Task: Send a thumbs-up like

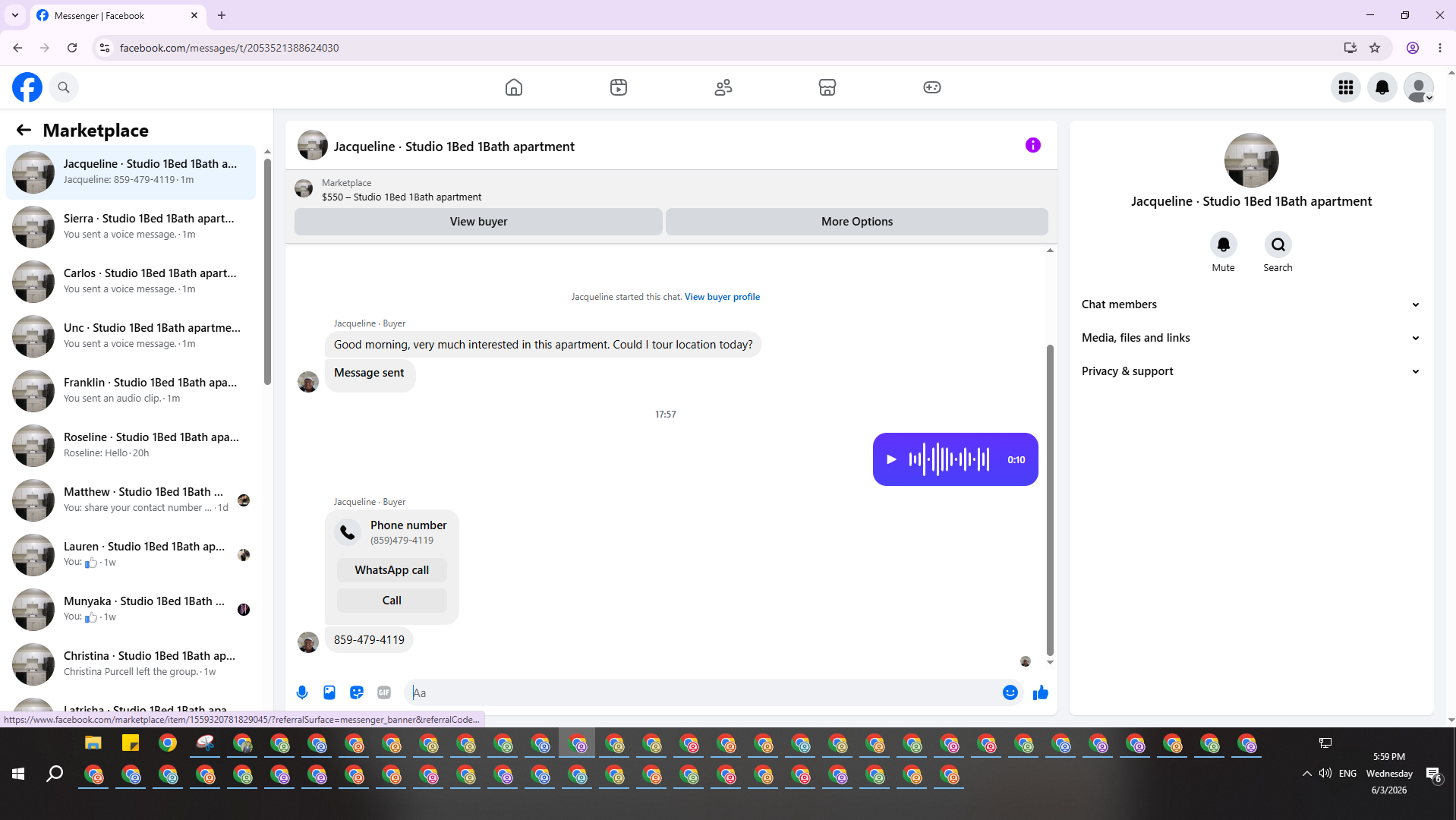Action: pyautogui.click(x=1041, y=692)
